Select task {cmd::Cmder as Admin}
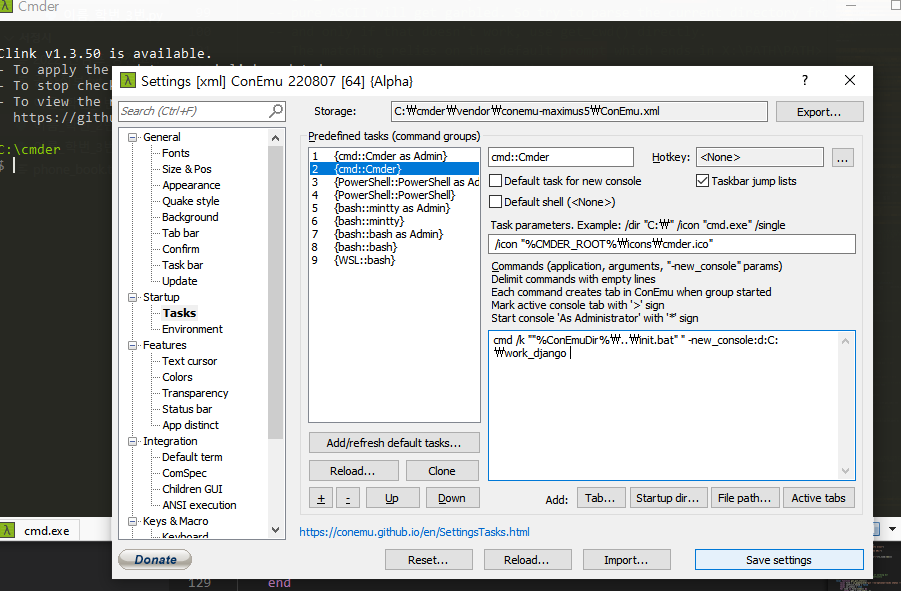Image resolution: width=901 pixels, height=591 pixels. [394, 156]
